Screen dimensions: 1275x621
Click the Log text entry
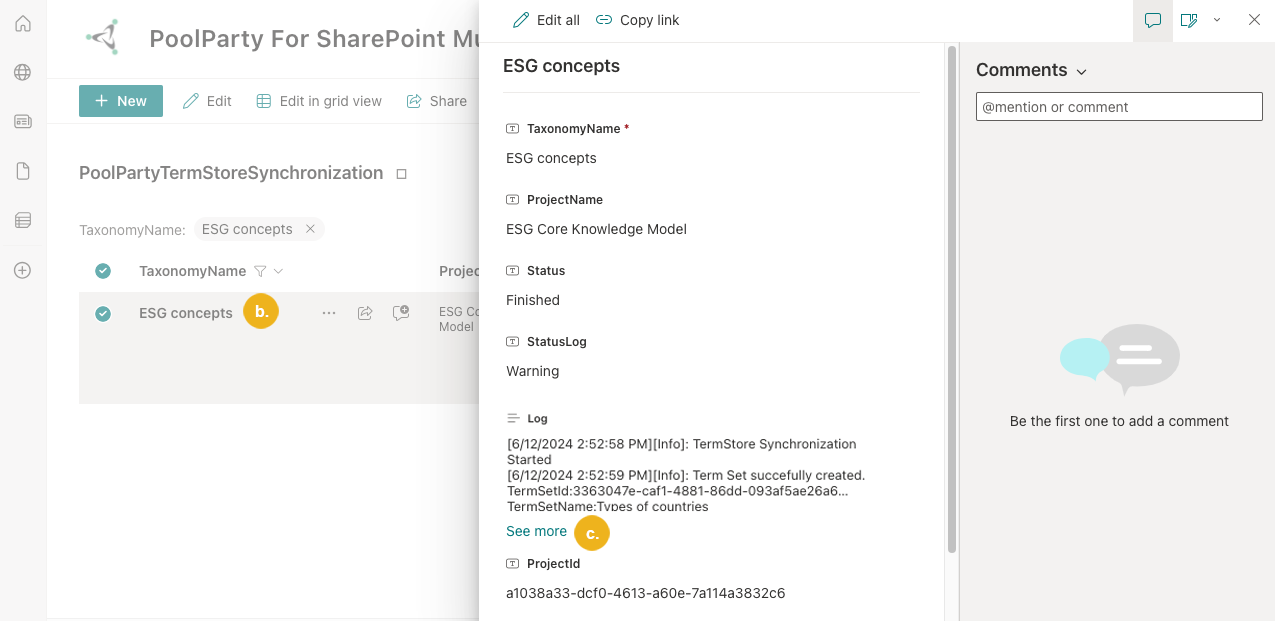[x=687, y=475]
